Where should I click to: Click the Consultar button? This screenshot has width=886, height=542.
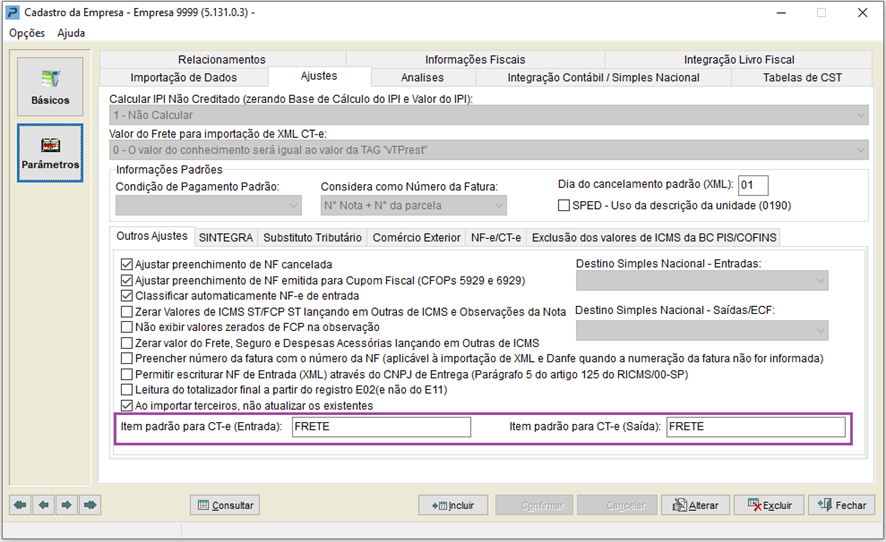point(225,505)
